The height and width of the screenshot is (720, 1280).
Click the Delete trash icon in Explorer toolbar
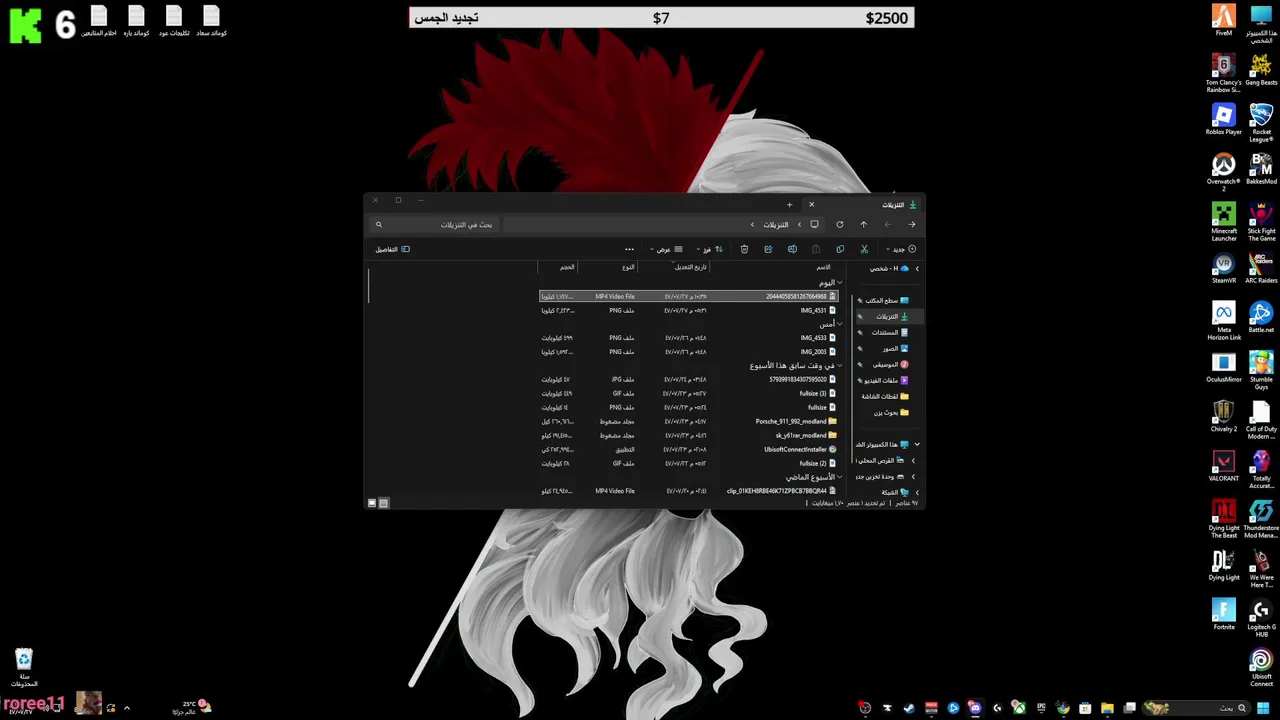point(744,249)
